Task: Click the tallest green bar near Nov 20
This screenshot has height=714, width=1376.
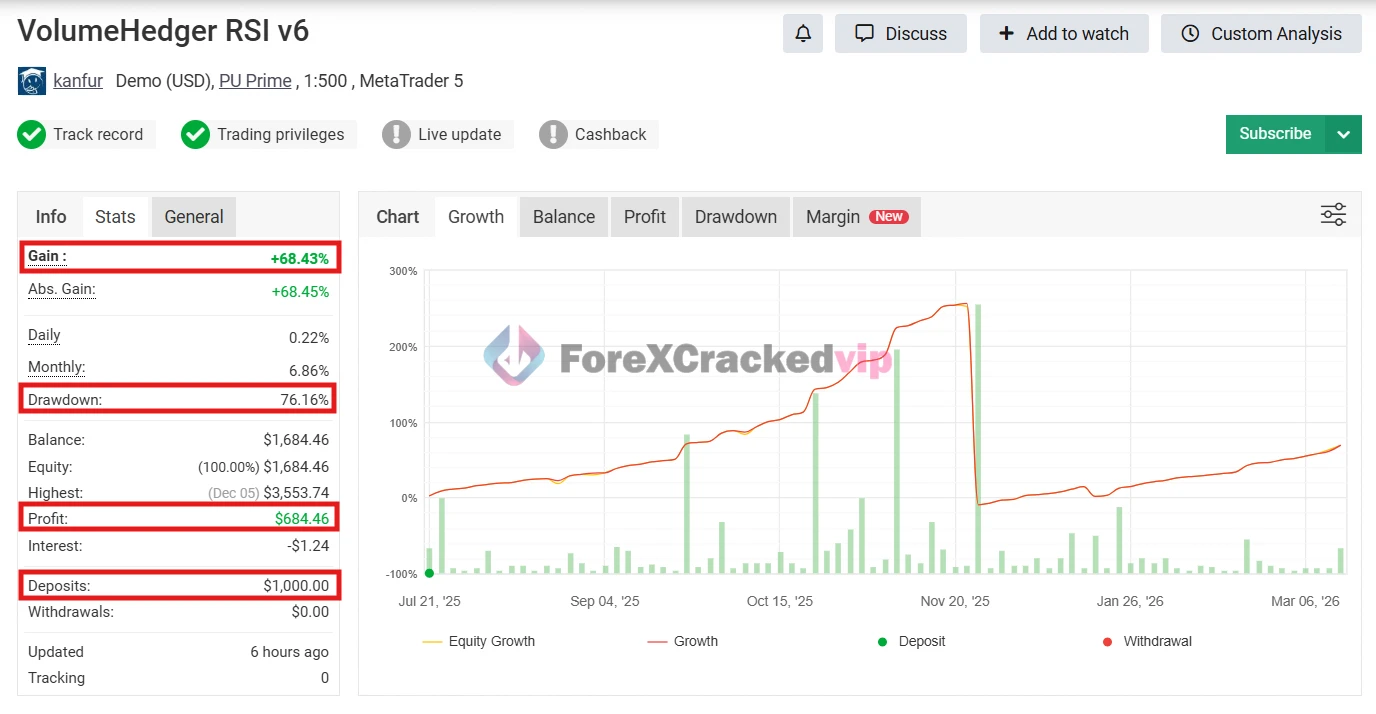Action: [977, 438]
